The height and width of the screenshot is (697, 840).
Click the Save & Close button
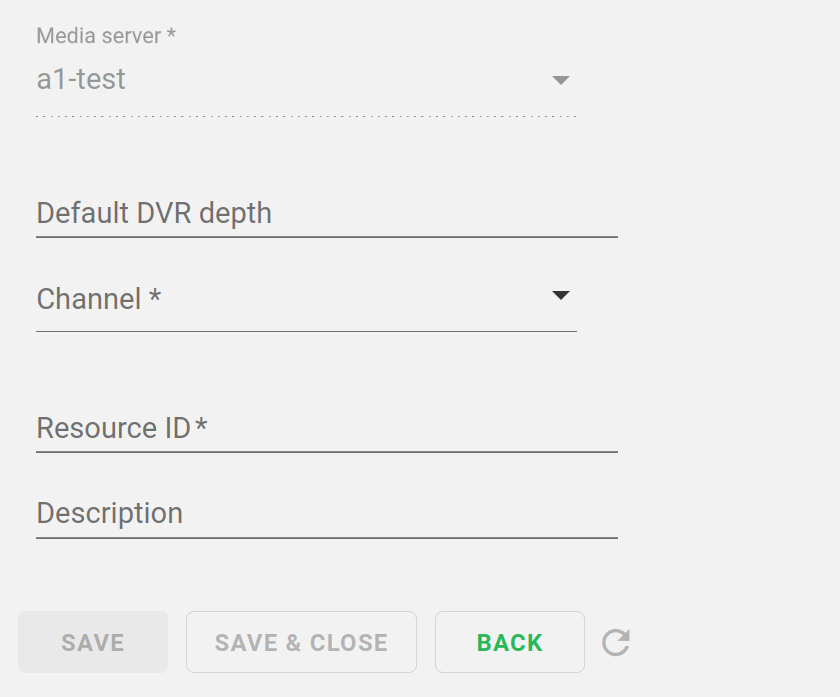coord(301,642)
